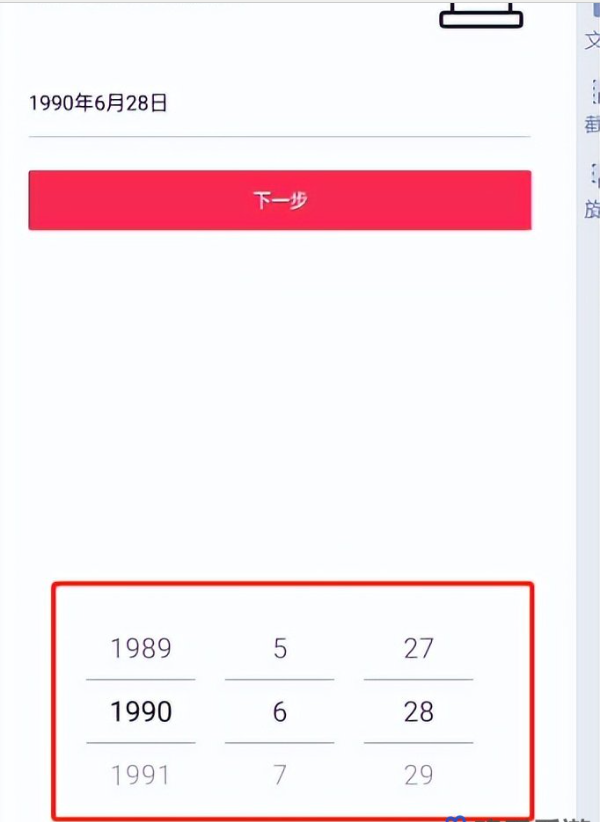The height and width of the screenshot is (822, 600).
Task: Select day 29 in the picker
Action: point(419,775)
